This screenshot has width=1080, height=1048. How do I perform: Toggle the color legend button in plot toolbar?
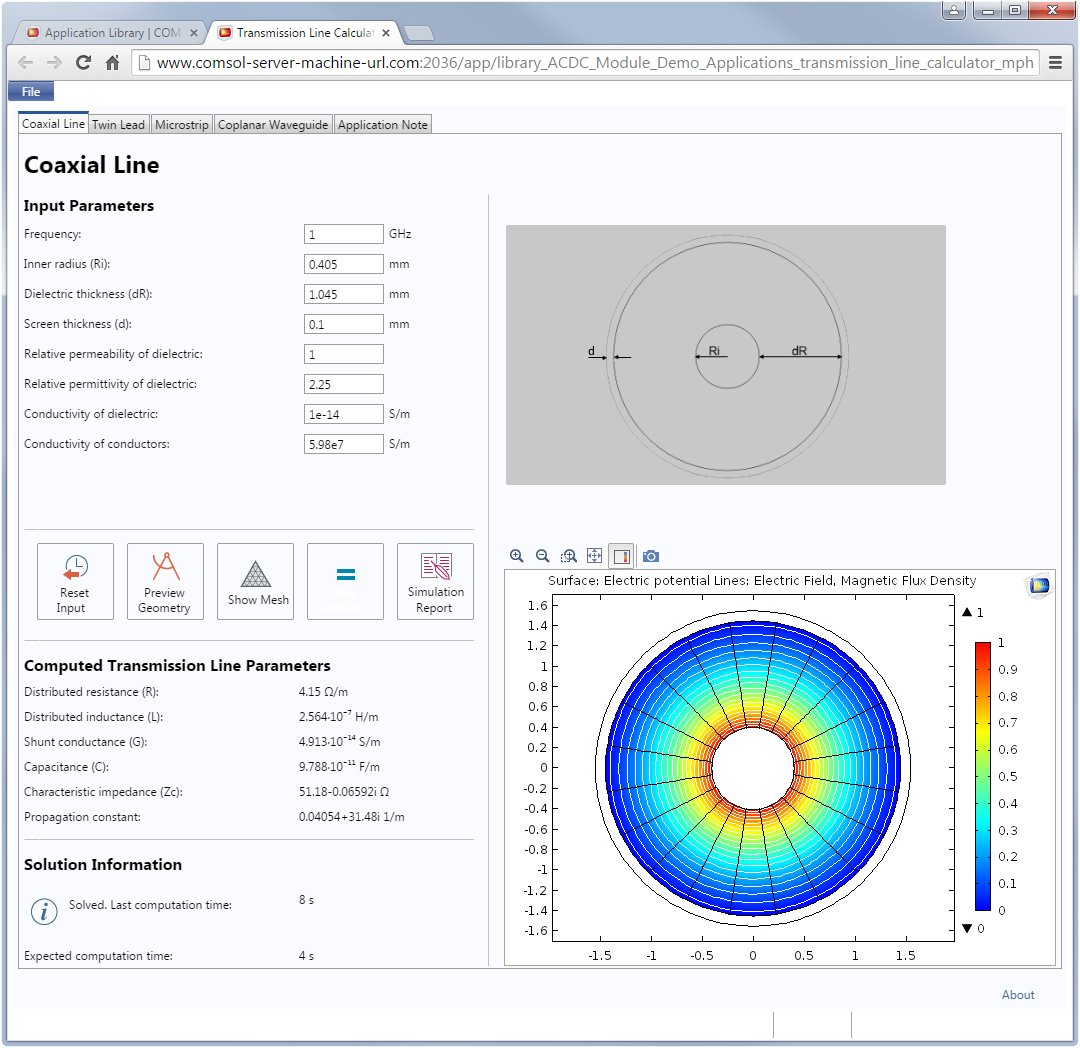click(621, 556)
